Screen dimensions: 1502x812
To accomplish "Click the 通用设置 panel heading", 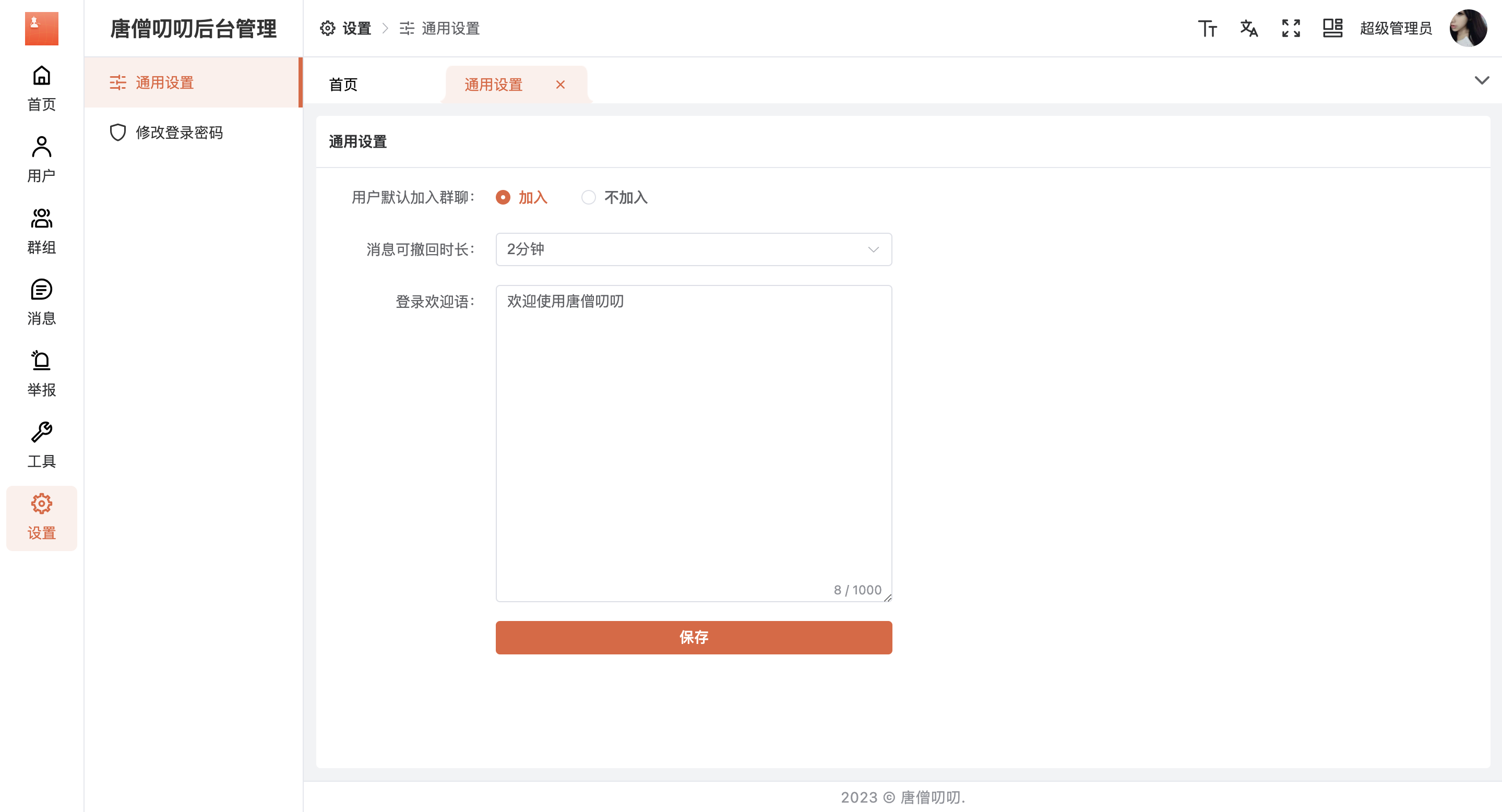I will point(358,141).
